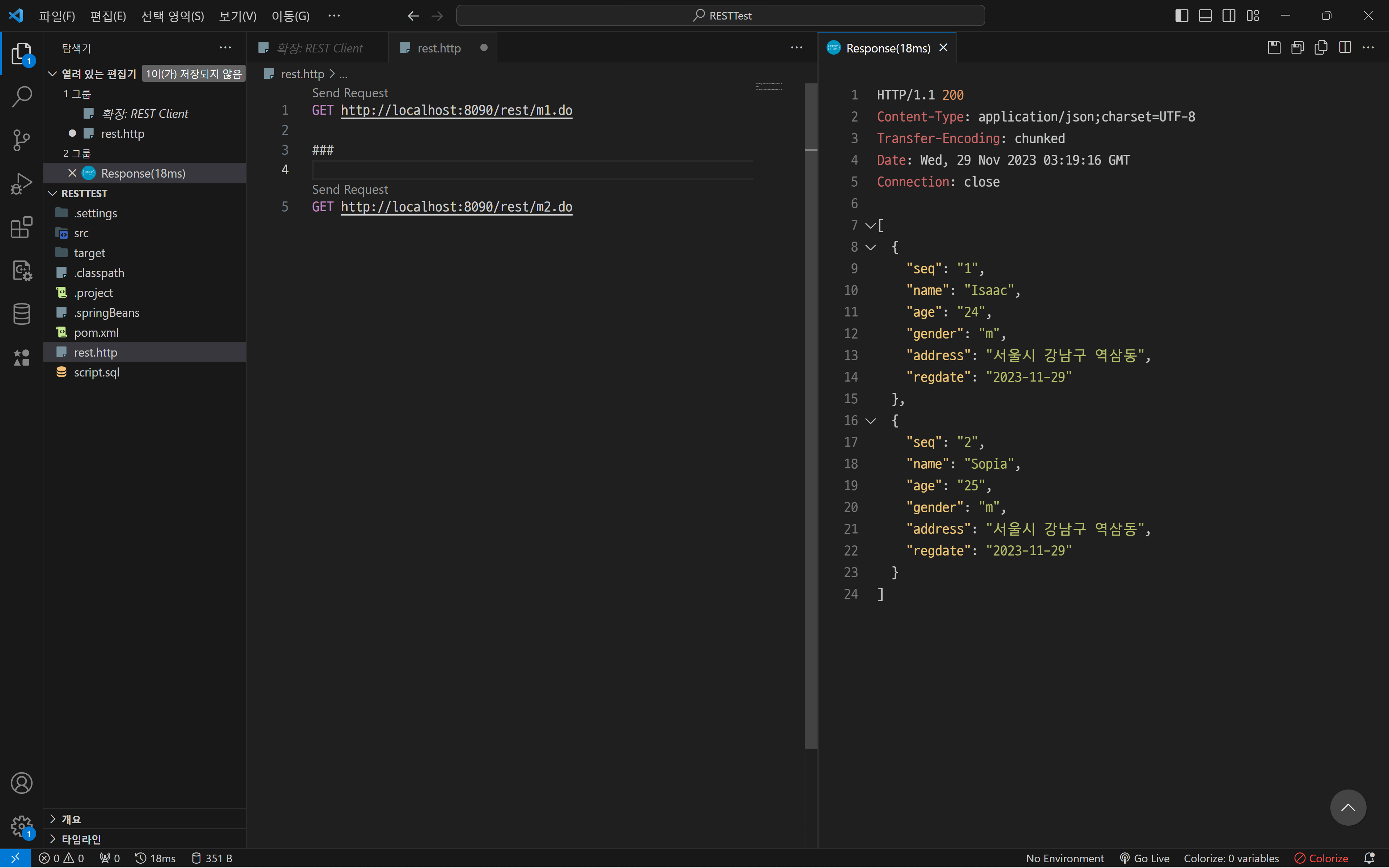Click Send Request above the m2.do line
Screen dimensions: 1389x868
pos(349,190)
